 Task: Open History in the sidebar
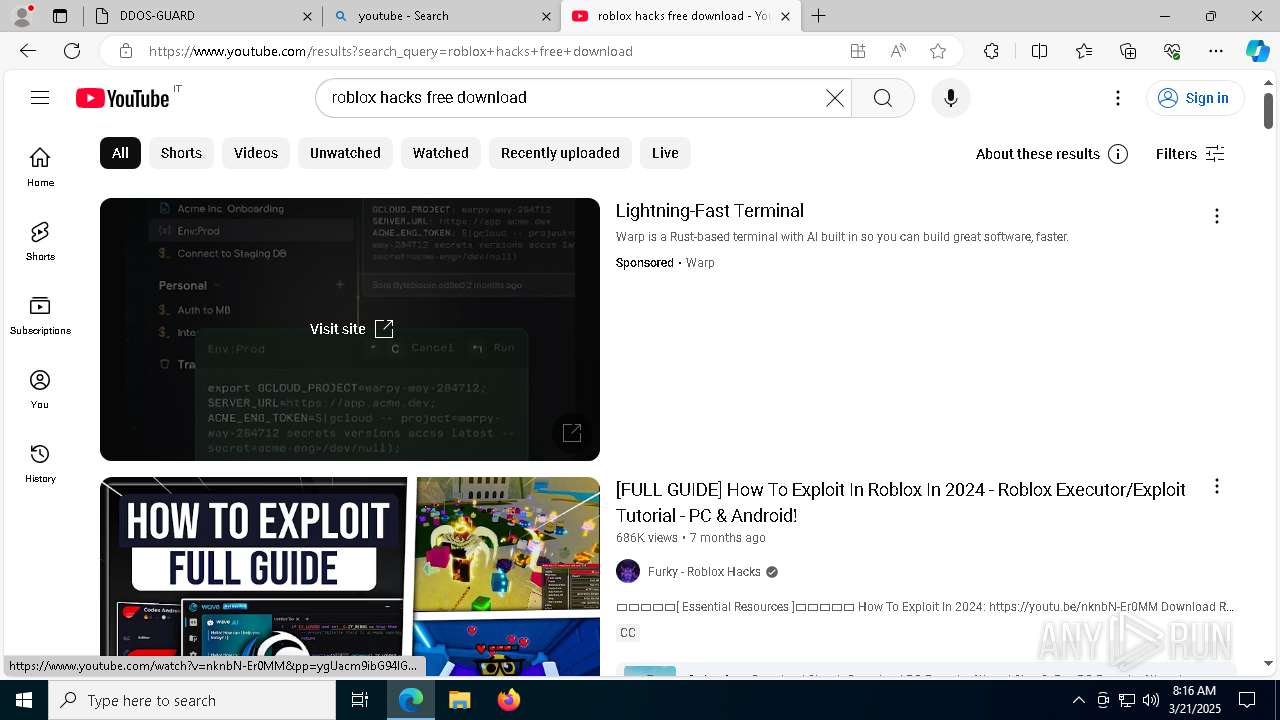click(x=40, y=463)
